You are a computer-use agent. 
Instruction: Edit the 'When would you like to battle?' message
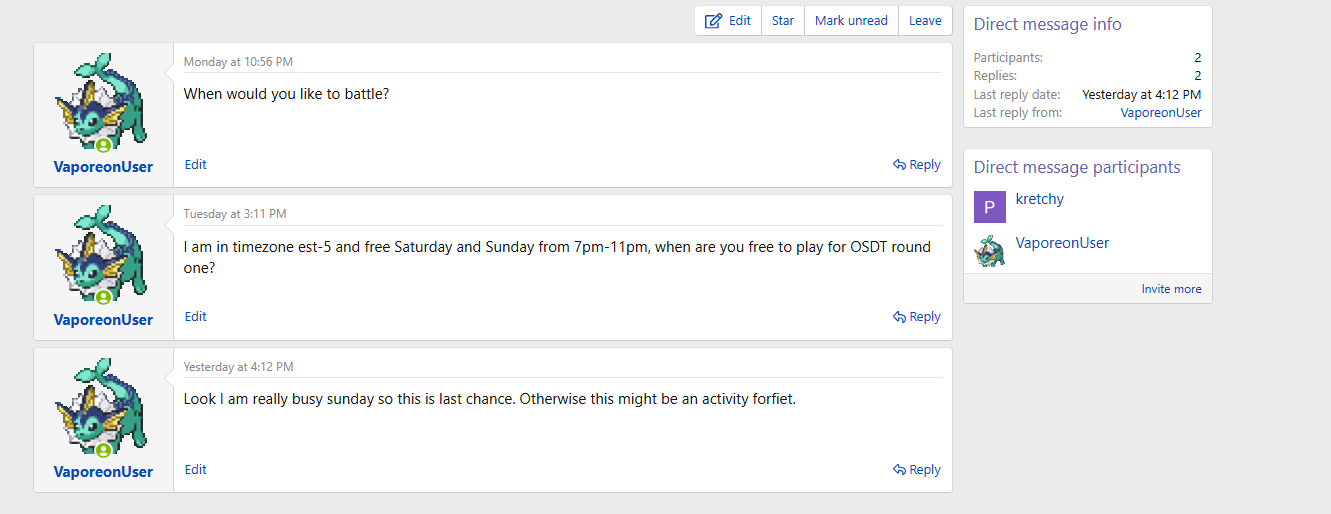196,165
